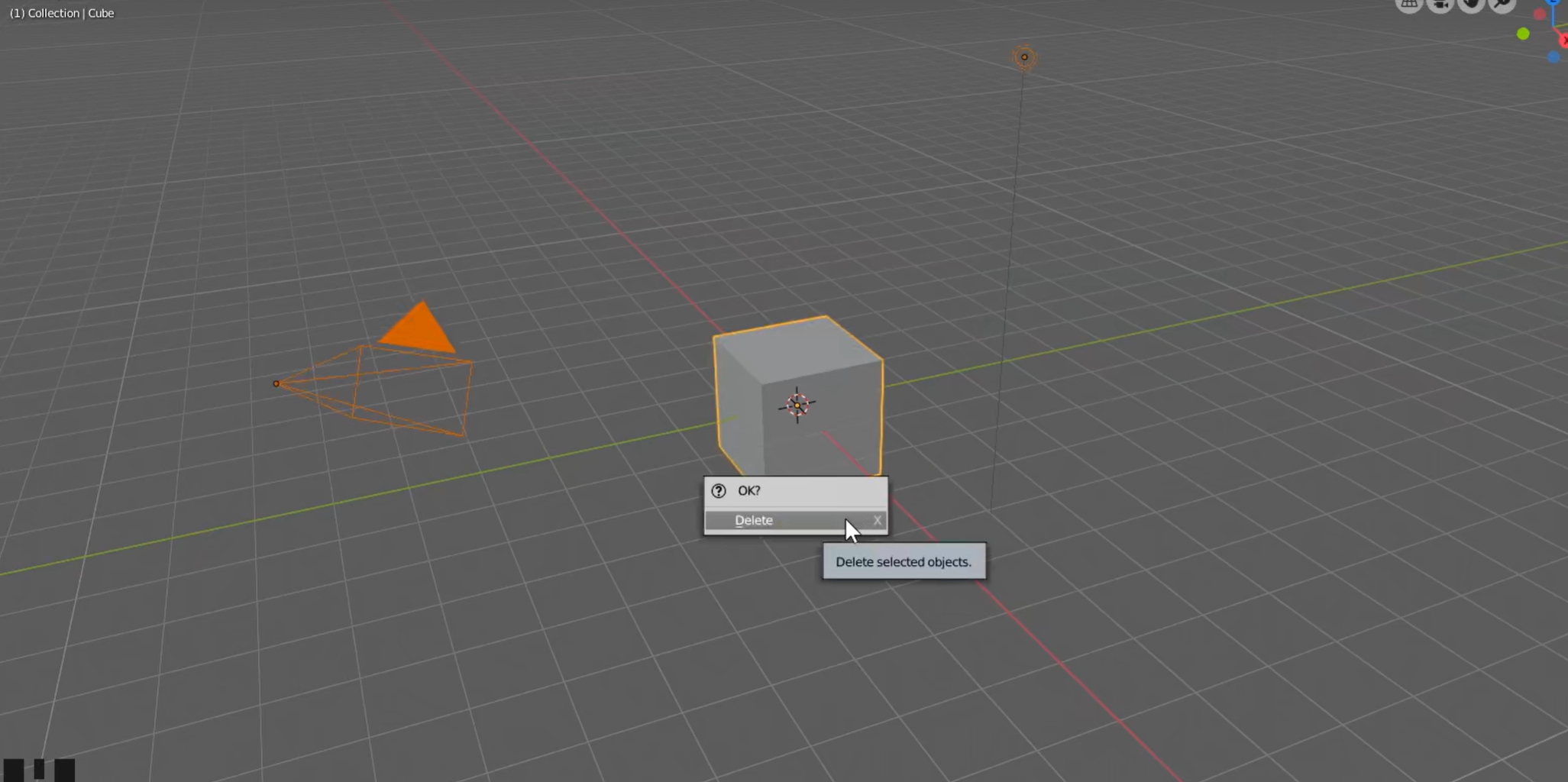1568x782 pixels.
Task: Click the "OK?" popup title
Action: pos(748,490)
